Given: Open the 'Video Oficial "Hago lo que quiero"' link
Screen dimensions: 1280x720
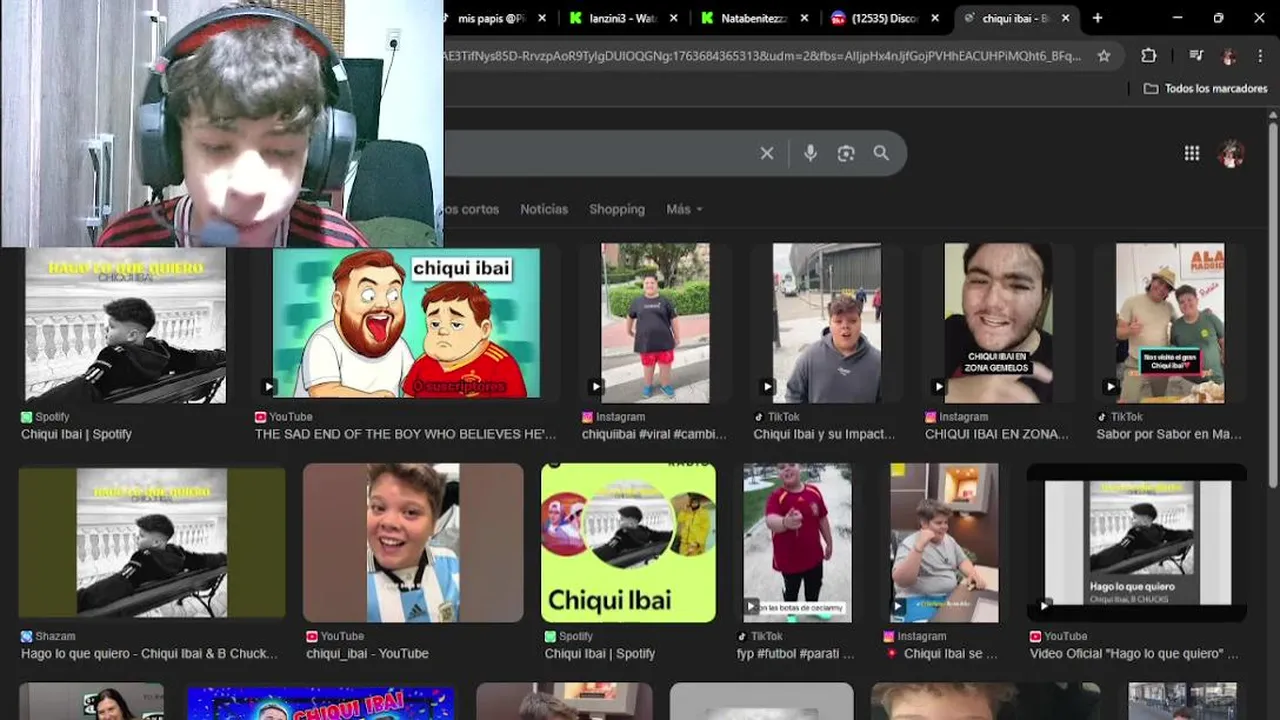Looking at the screenshot, I should tap(1134, 653).
